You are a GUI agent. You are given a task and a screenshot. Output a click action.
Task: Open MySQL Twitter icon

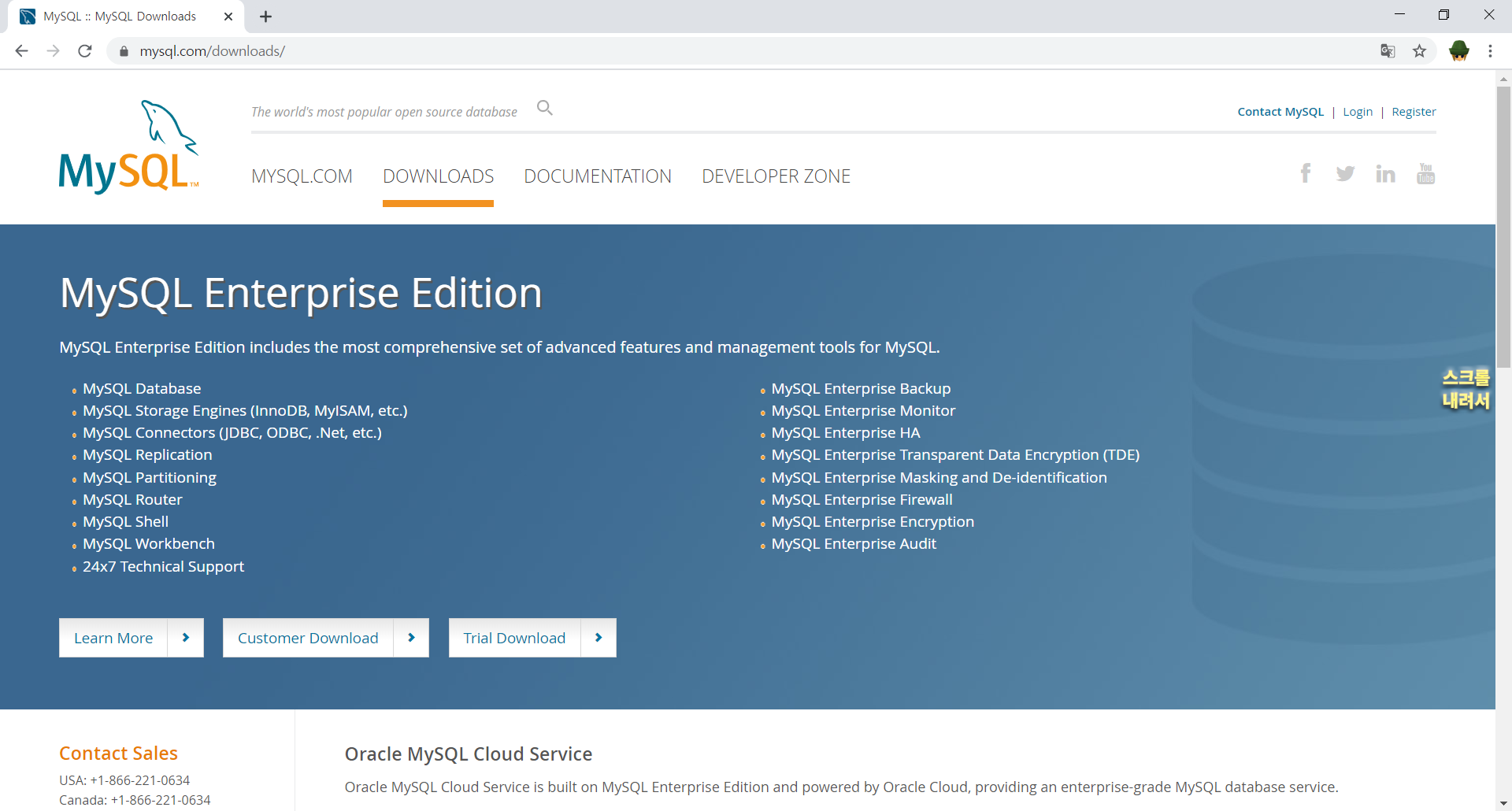[x=1345, y=173]
